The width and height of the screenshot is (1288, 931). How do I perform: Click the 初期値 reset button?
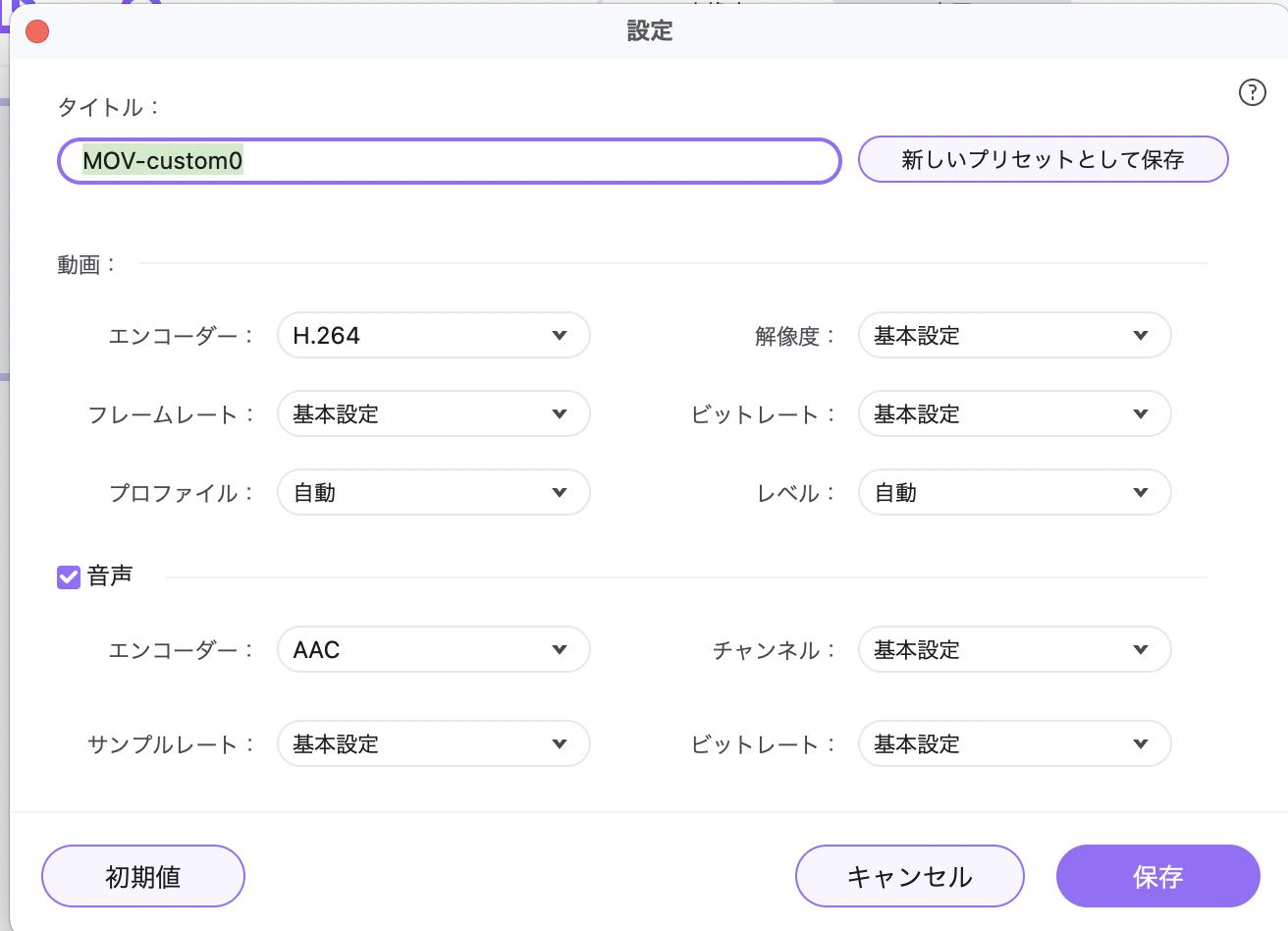(143, 876)
